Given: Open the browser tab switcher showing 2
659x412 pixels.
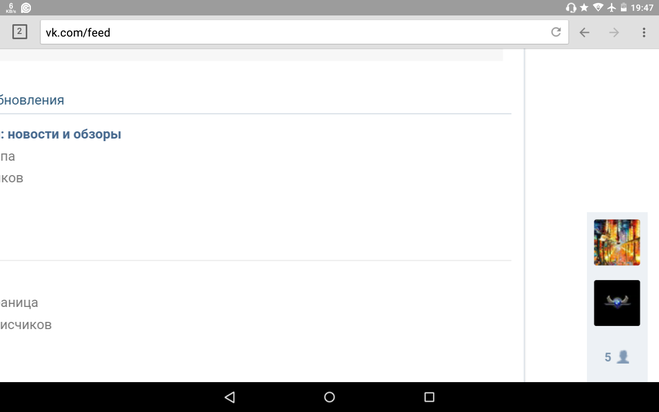Looking at the screenshot, I should (19, 32).
